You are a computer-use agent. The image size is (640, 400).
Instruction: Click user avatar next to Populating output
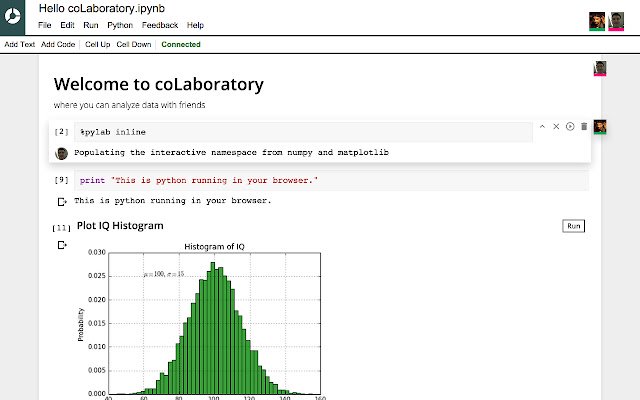pos(61,153)
